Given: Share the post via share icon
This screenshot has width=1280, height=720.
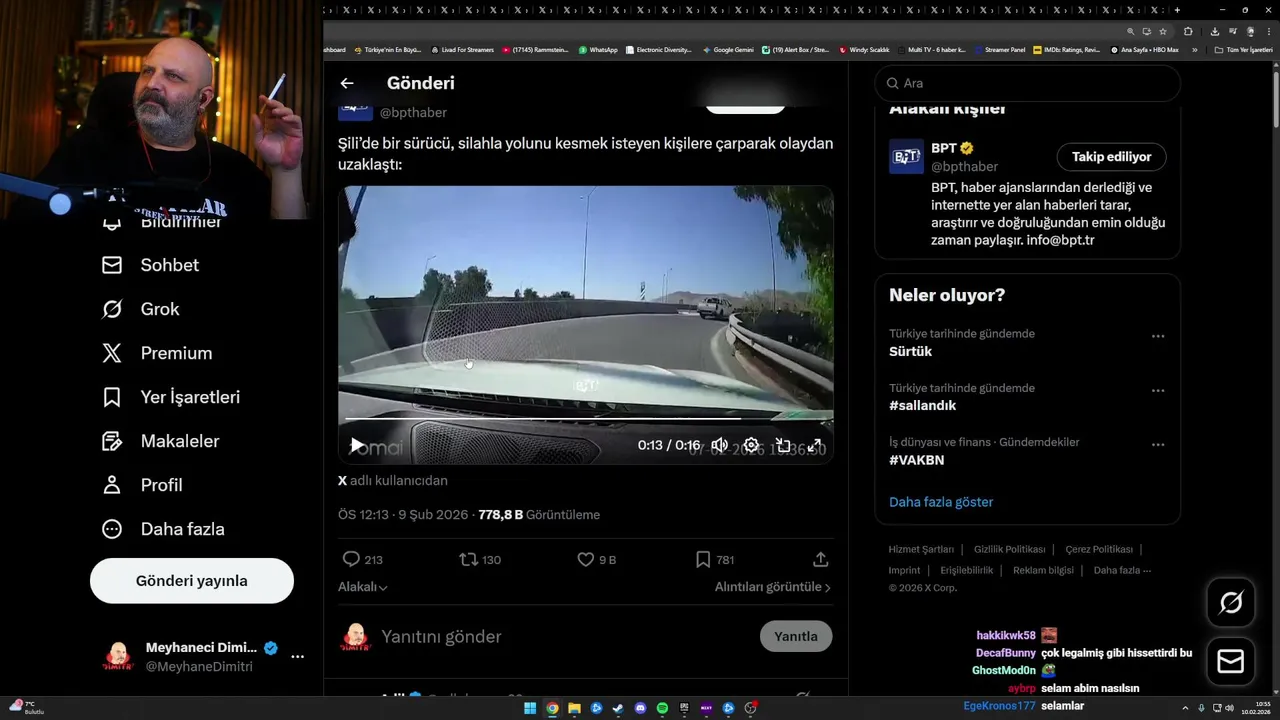Looking at the screenshot, I should click(x=820, y=559).
